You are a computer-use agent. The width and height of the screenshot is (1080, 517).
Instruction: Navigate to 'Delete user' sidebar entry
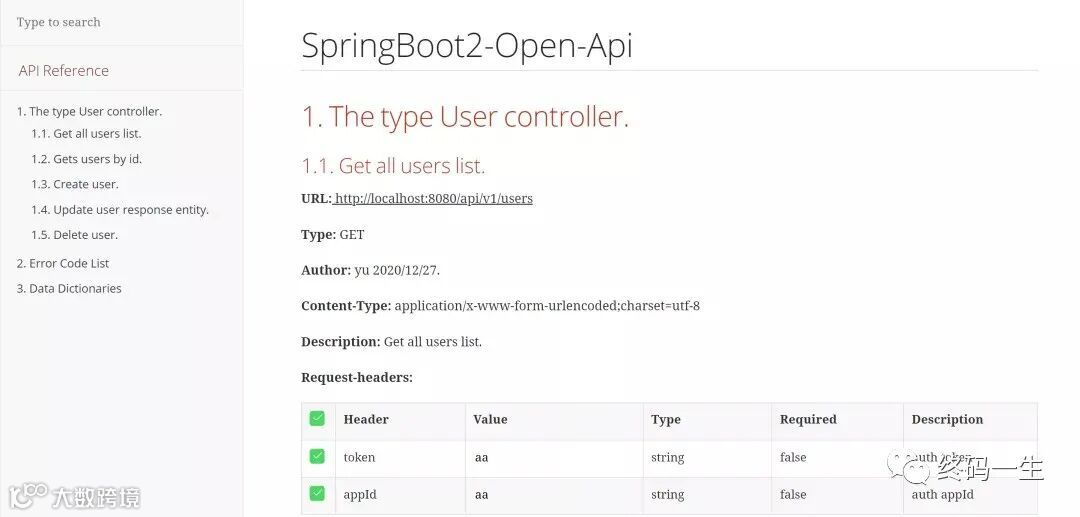74,235
